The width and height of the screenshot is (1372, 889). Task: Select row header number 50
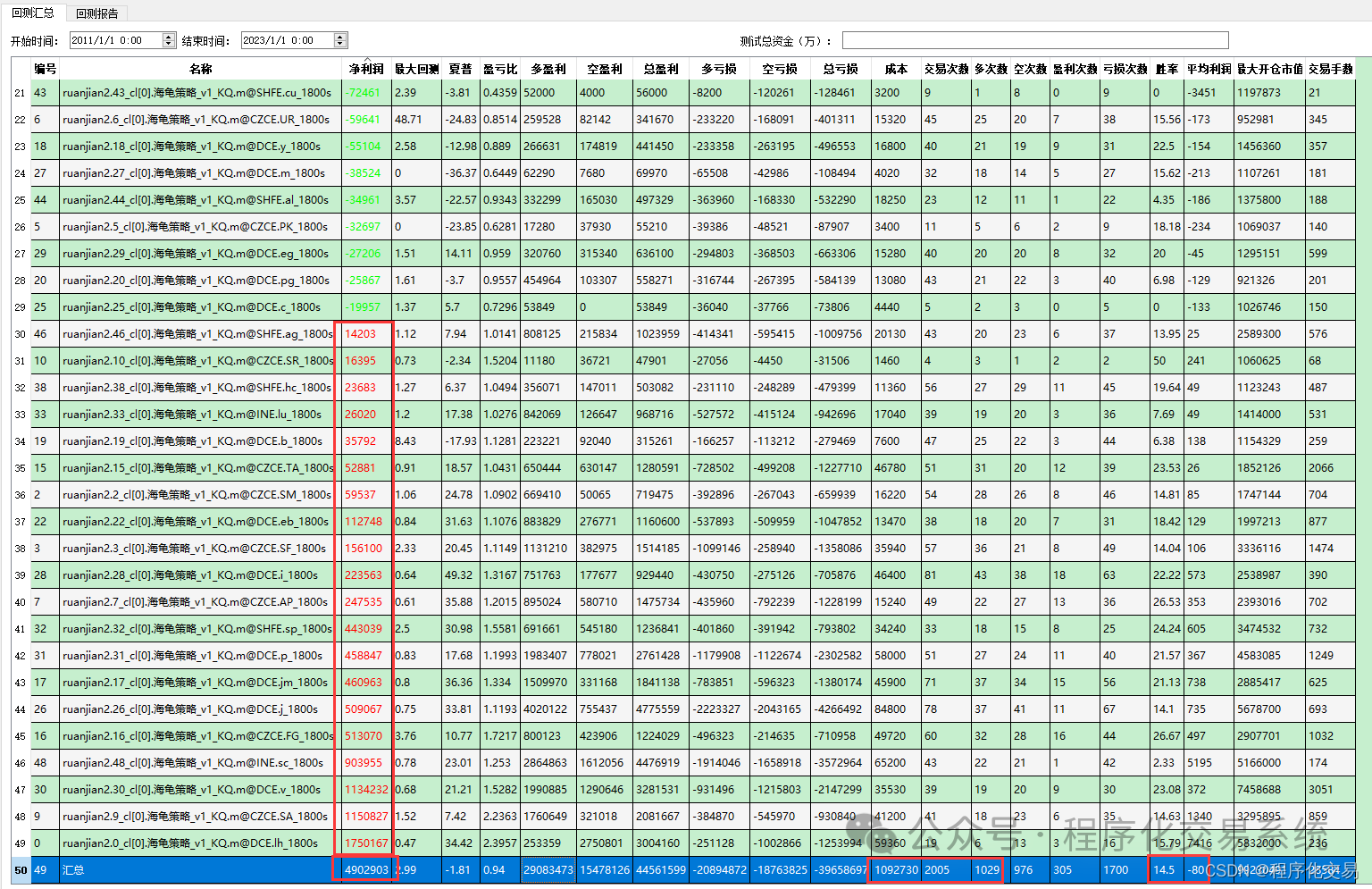tap(21, 870)
